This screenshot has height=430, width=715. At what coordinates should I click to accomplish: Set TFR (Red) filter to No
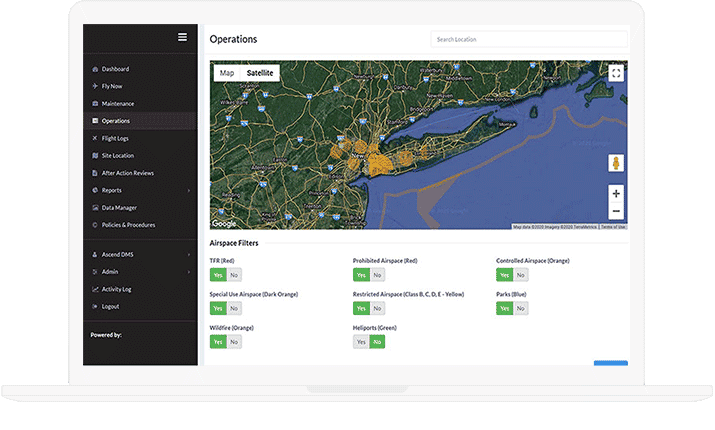click(234, 275)
